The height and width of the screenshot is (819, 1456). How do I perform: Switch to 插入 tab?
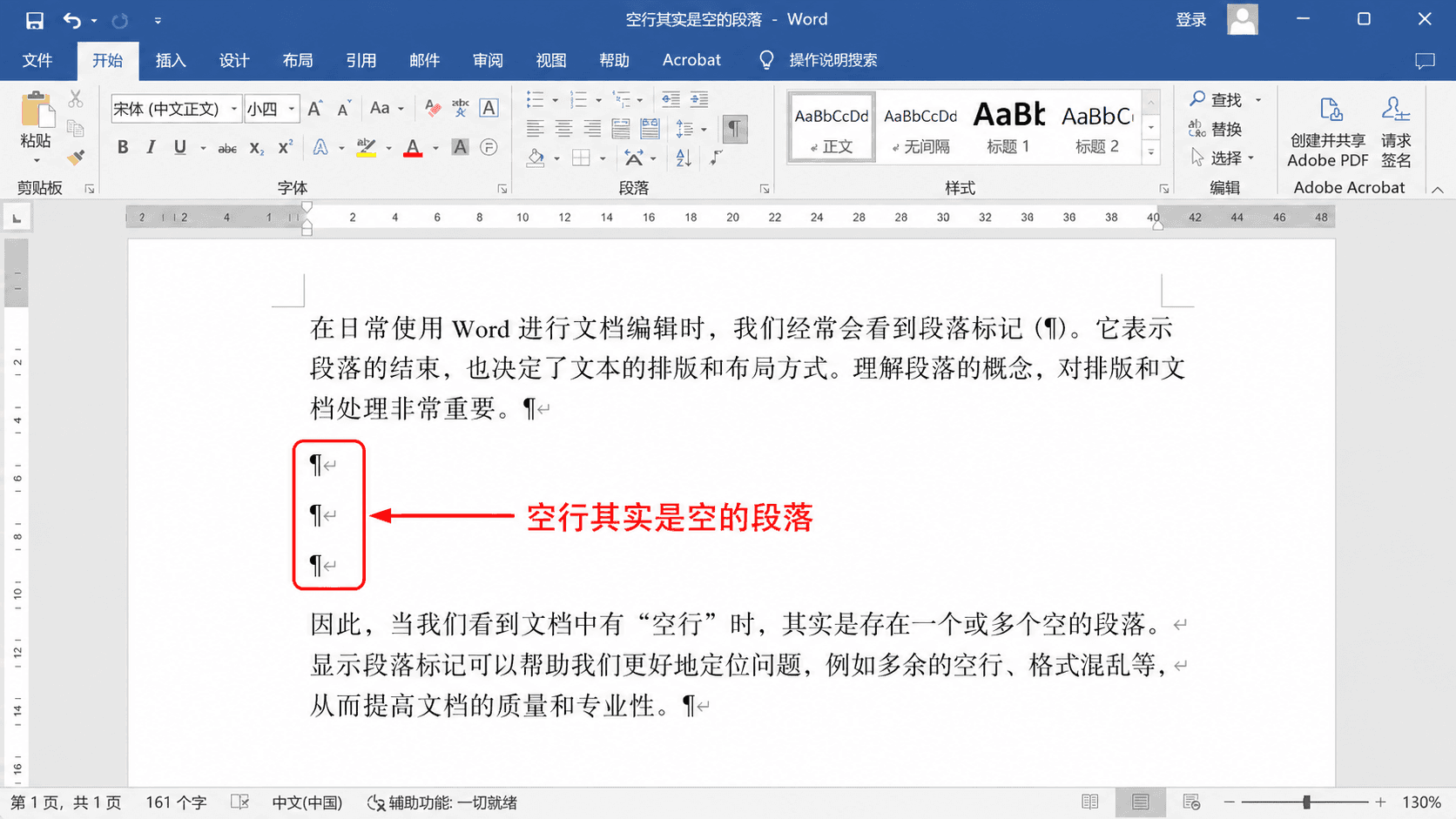tap(171, 60)
